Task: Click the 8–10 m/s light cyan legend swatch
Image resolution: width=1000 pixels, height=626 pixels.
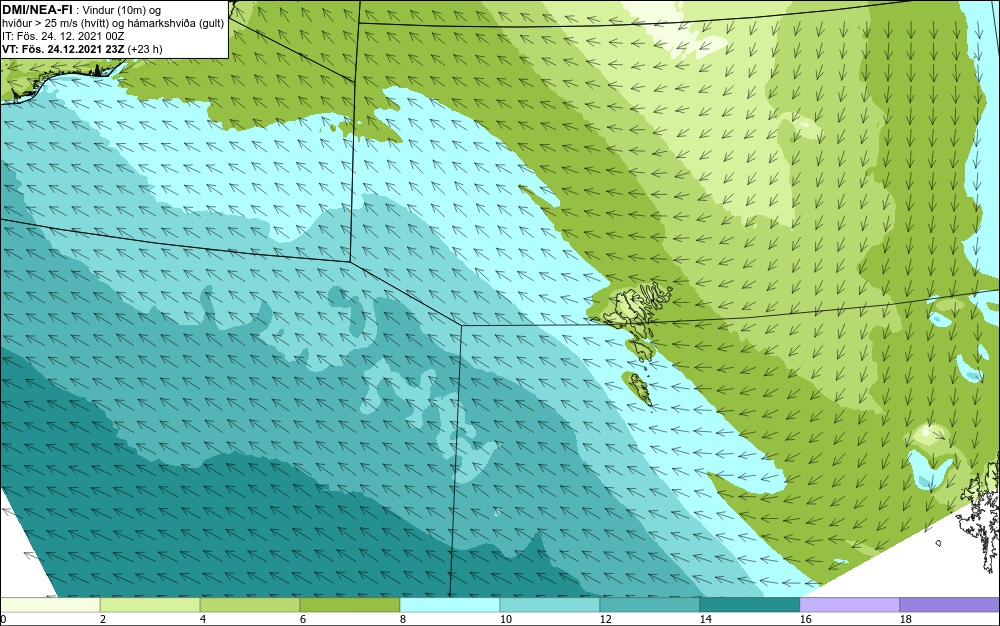Action: [x=450, y=604]
